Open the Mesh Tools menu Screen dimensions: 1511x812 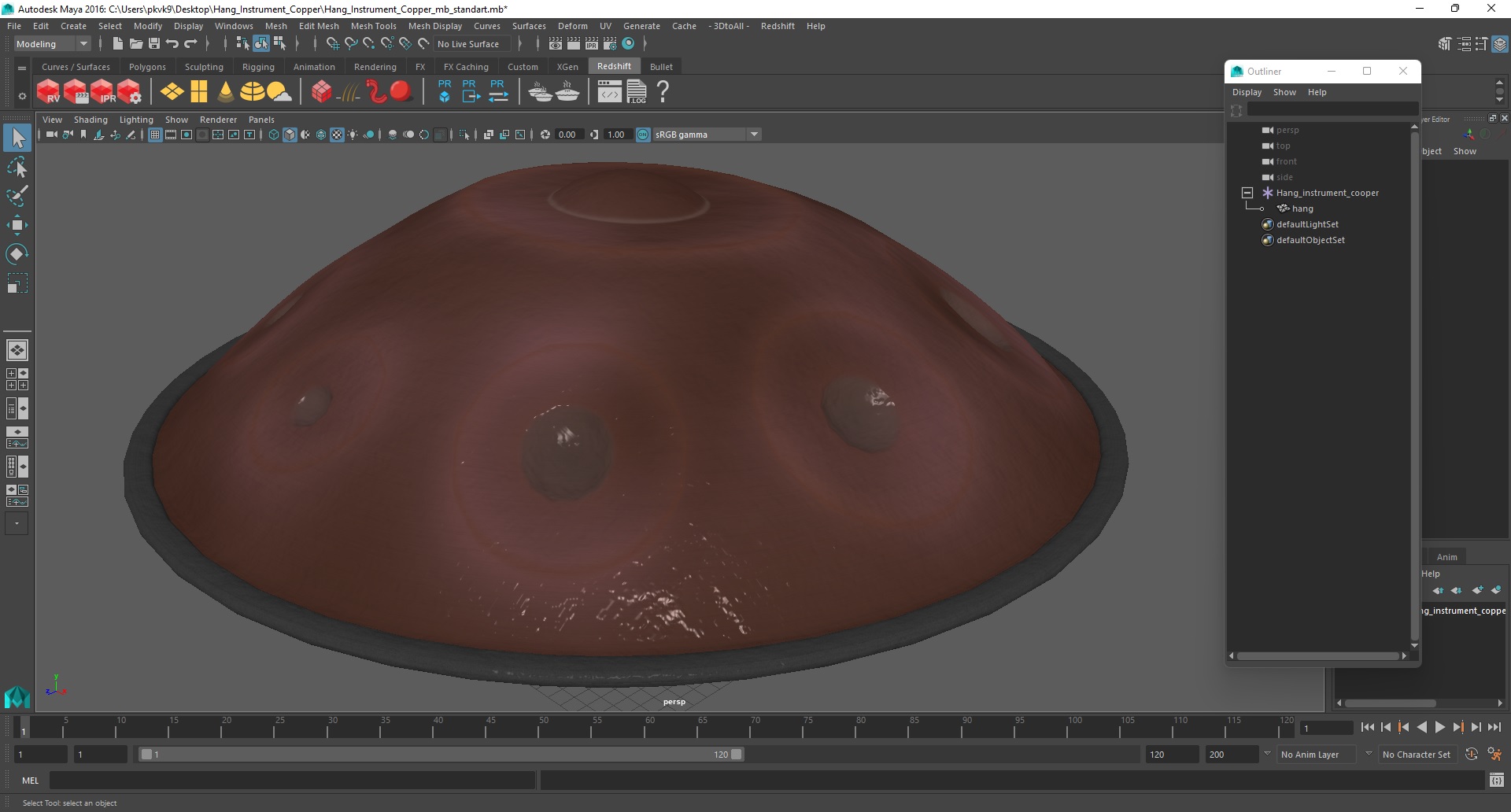(373, 26)
